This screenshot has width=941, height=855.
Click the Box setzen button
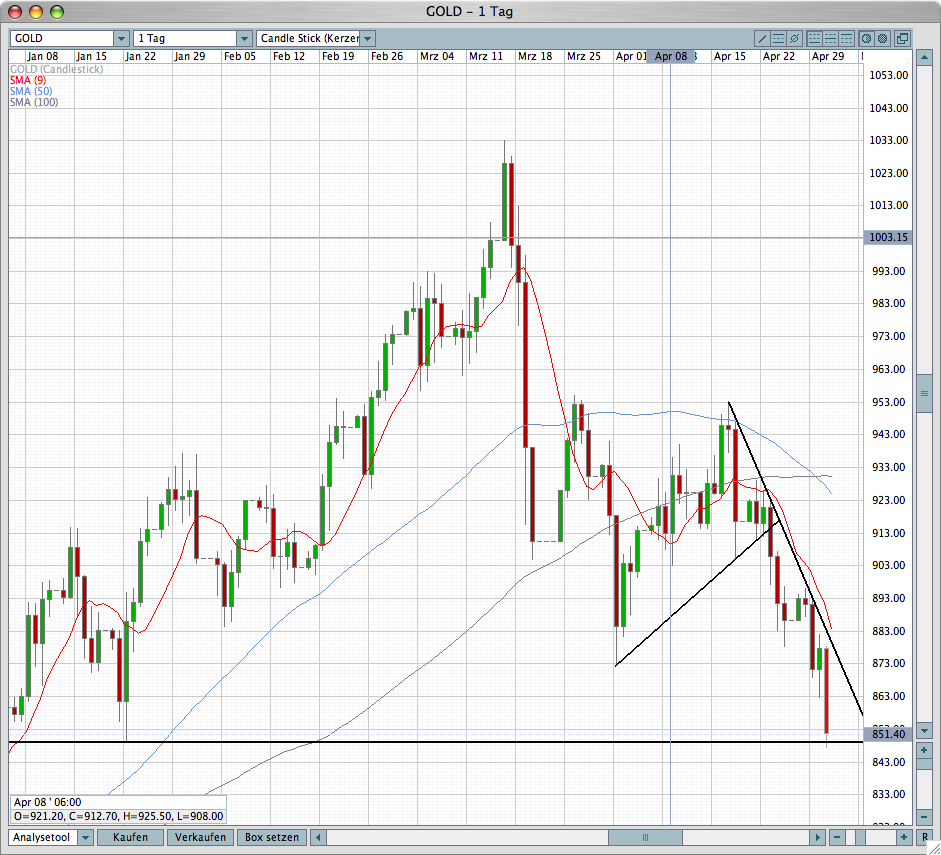(x=272, y=838)
